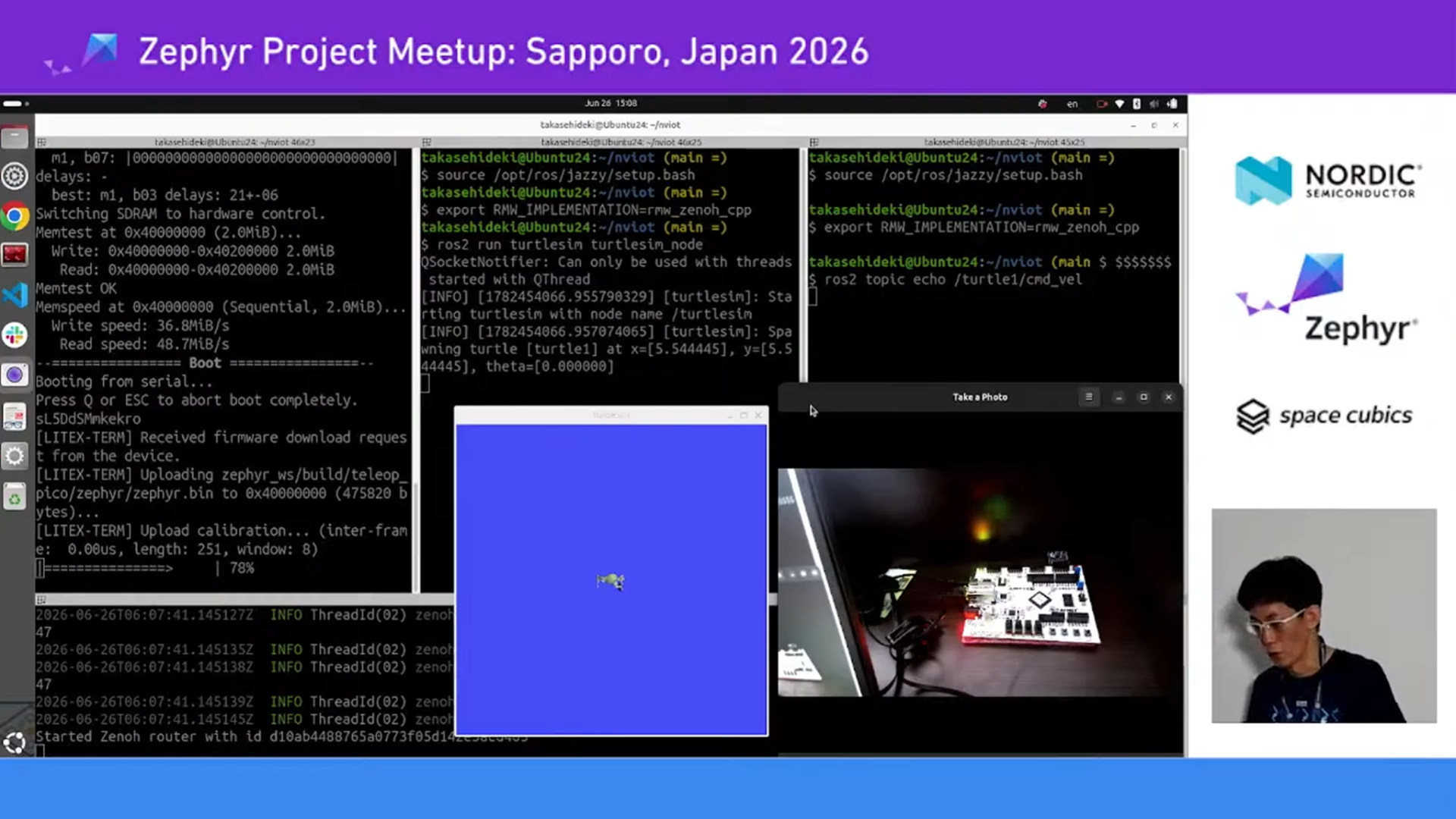Open the Wi-Fi status icon in the top bar
The image size is (1456, 819).
point(1119,104)
